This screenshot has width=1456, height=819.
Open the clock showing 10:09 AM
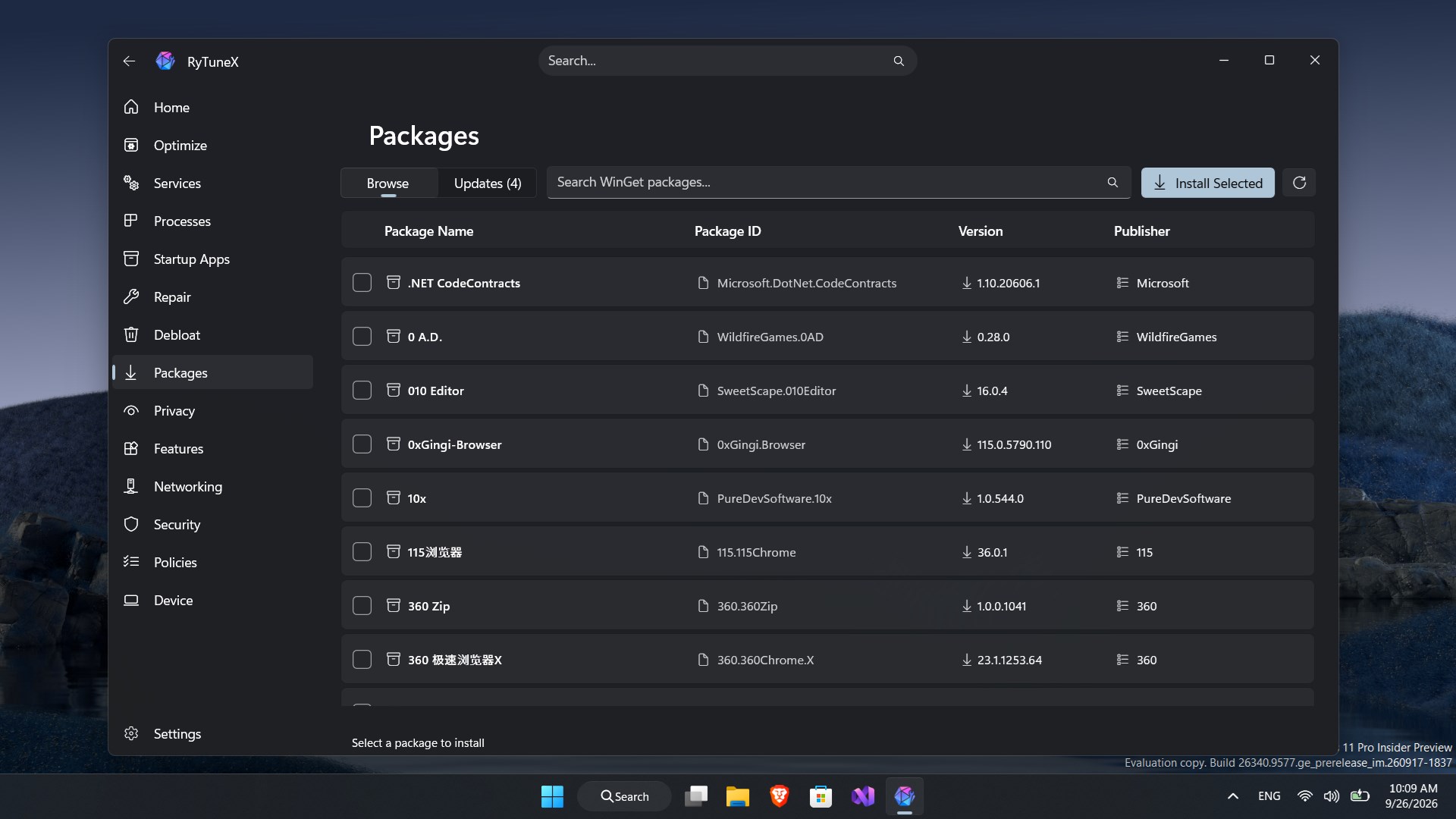point(1411,796)
